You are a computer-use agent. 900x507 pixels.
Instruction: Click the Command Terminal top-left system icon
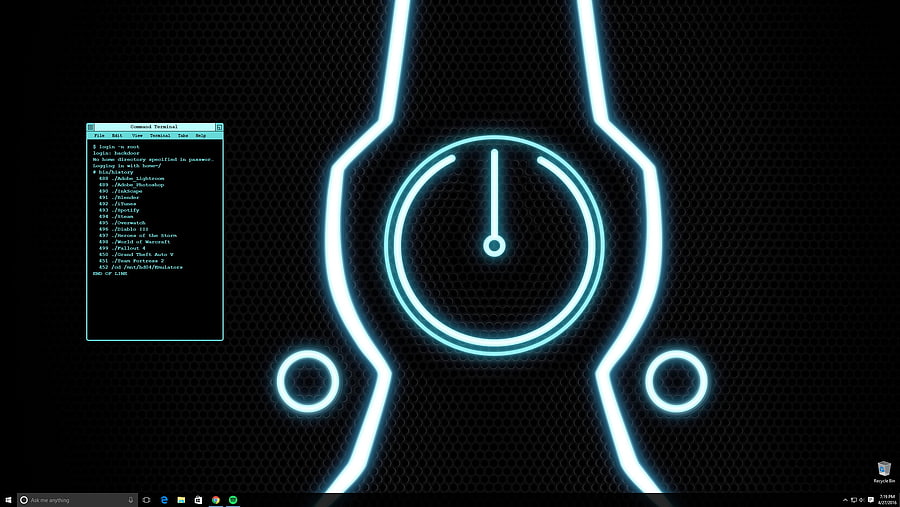[x=91, y=127]
